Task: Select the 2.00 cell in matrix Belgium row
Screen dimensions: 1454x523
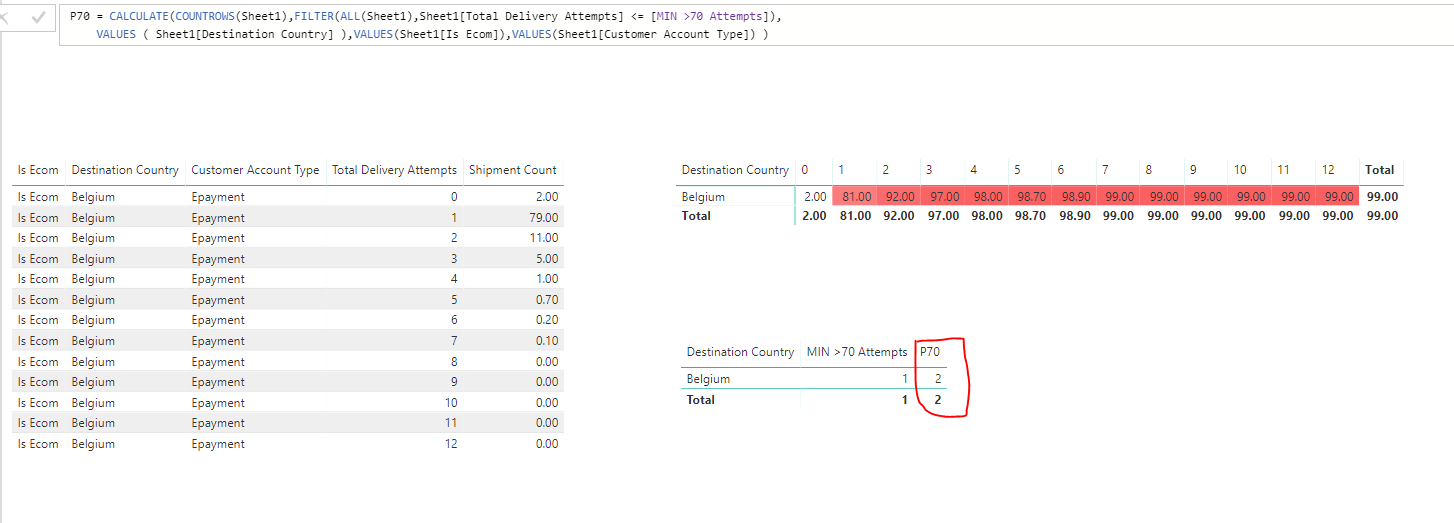Action: [815, 197]
